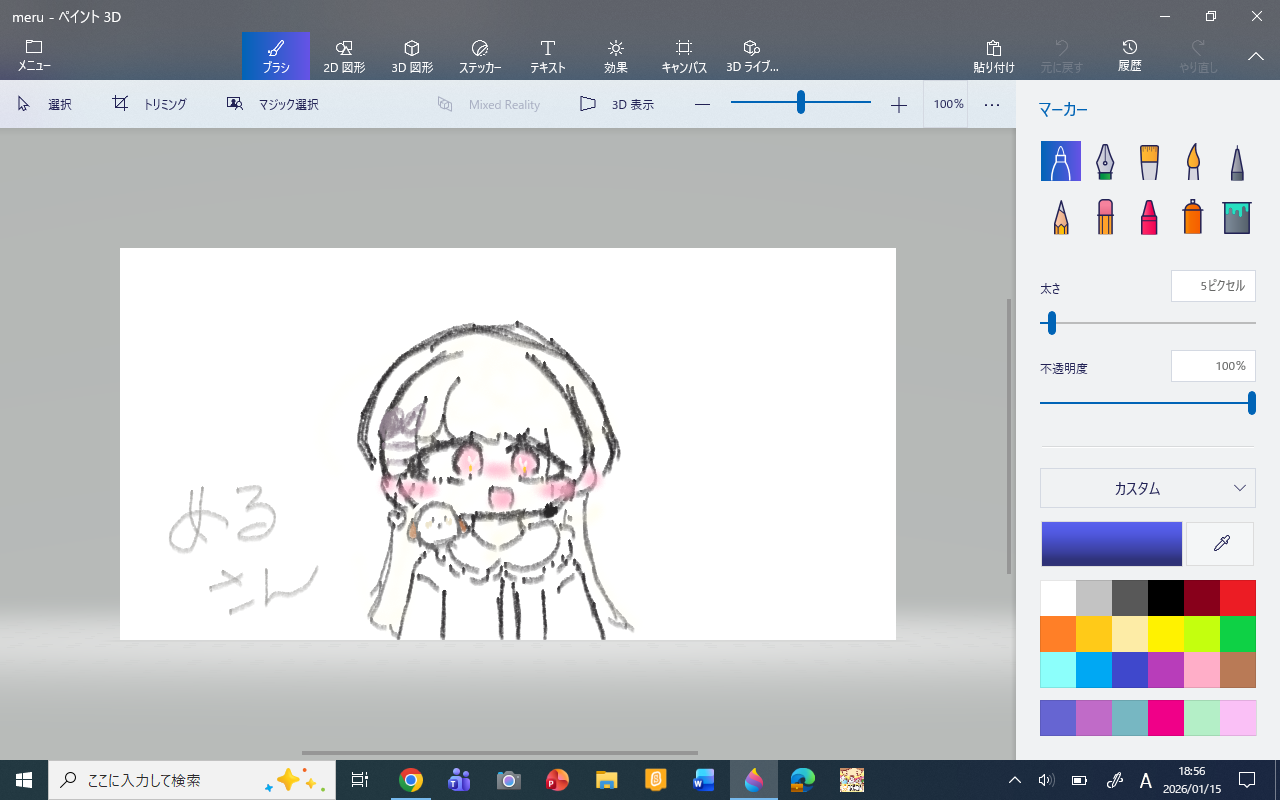Select the crayon tool

coord(1149,216)
